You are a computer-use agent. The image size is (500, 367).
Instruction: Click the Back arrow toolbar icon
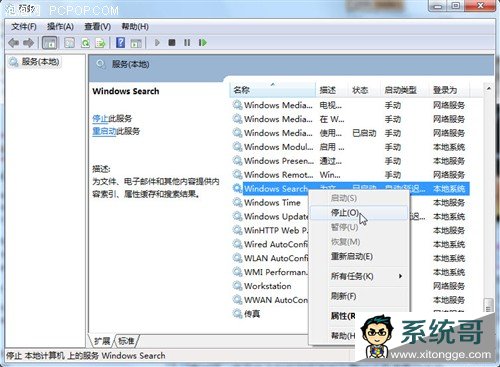pos(14,43)
